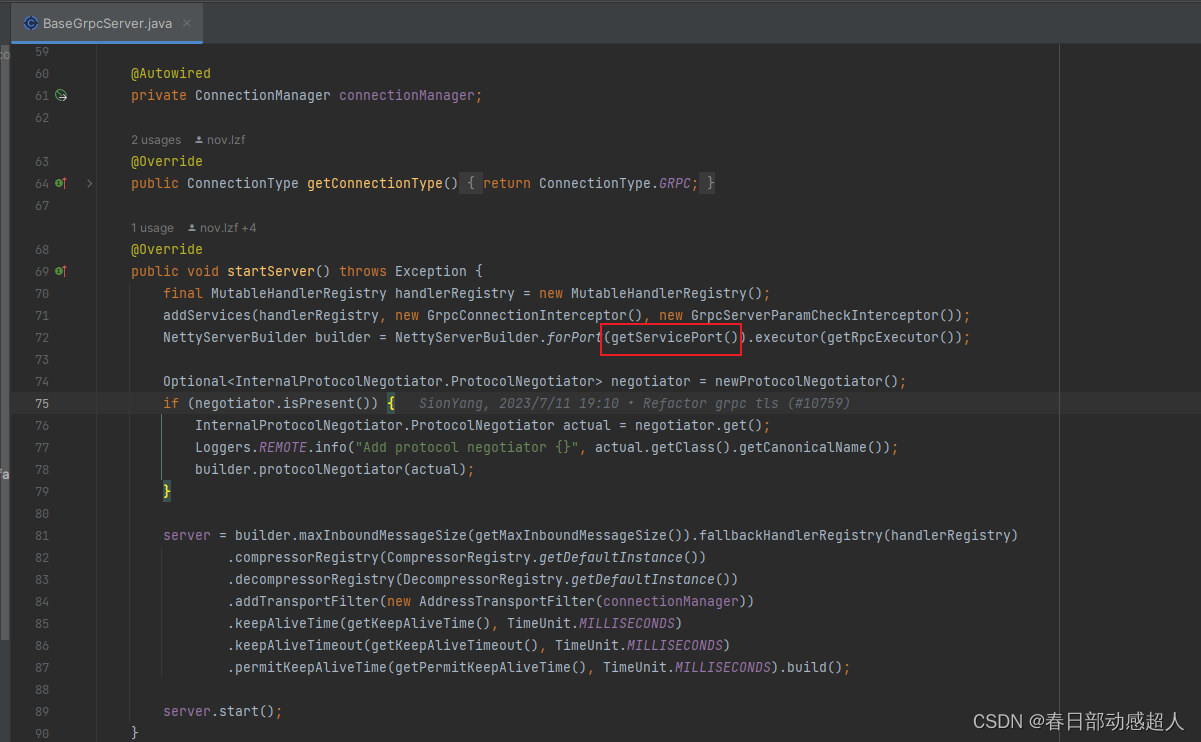Click line number 75 in the gutter

coord(41,404)
